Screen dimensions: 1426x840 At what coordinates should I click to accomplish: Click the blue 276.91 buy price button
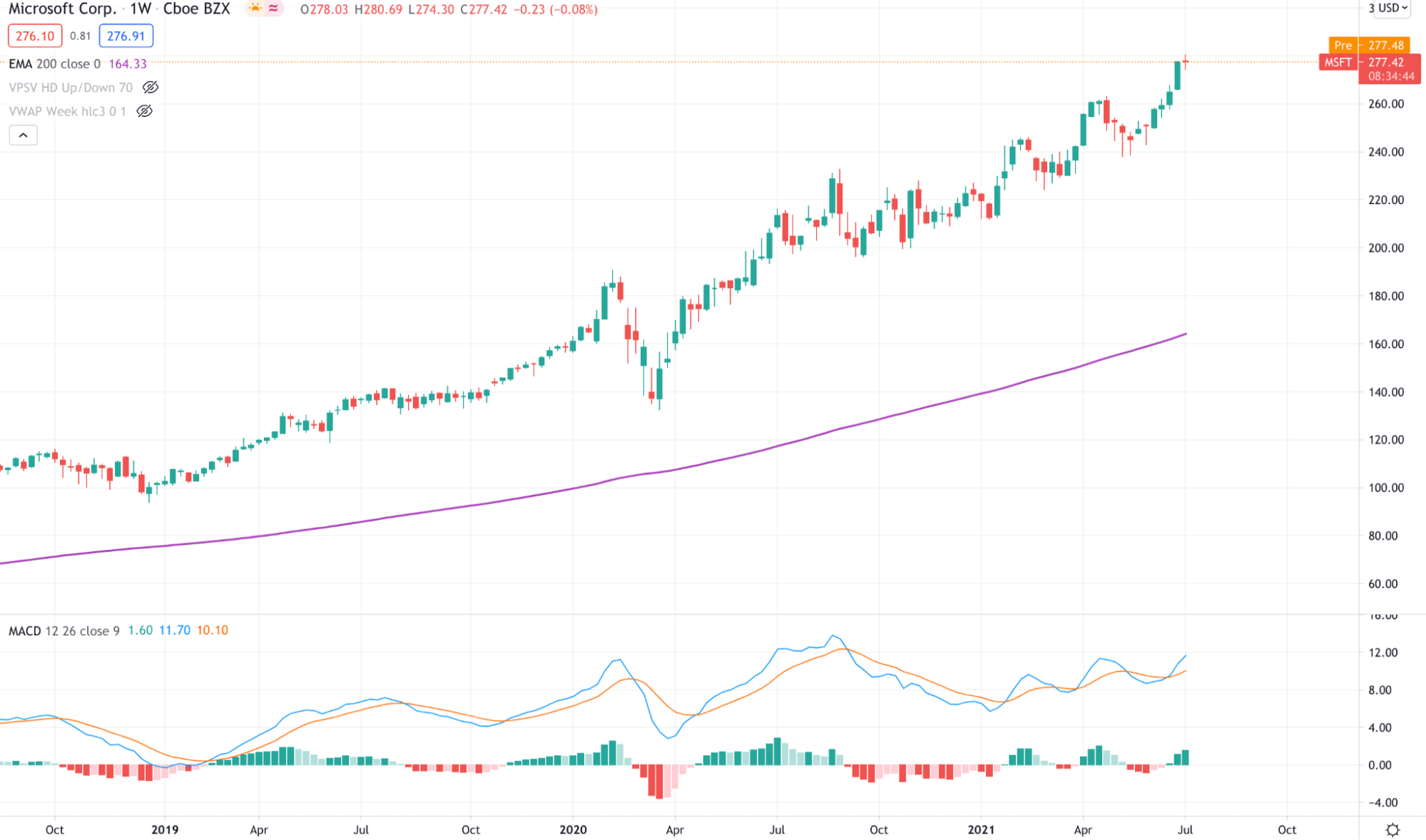click(x=126, y=36)
